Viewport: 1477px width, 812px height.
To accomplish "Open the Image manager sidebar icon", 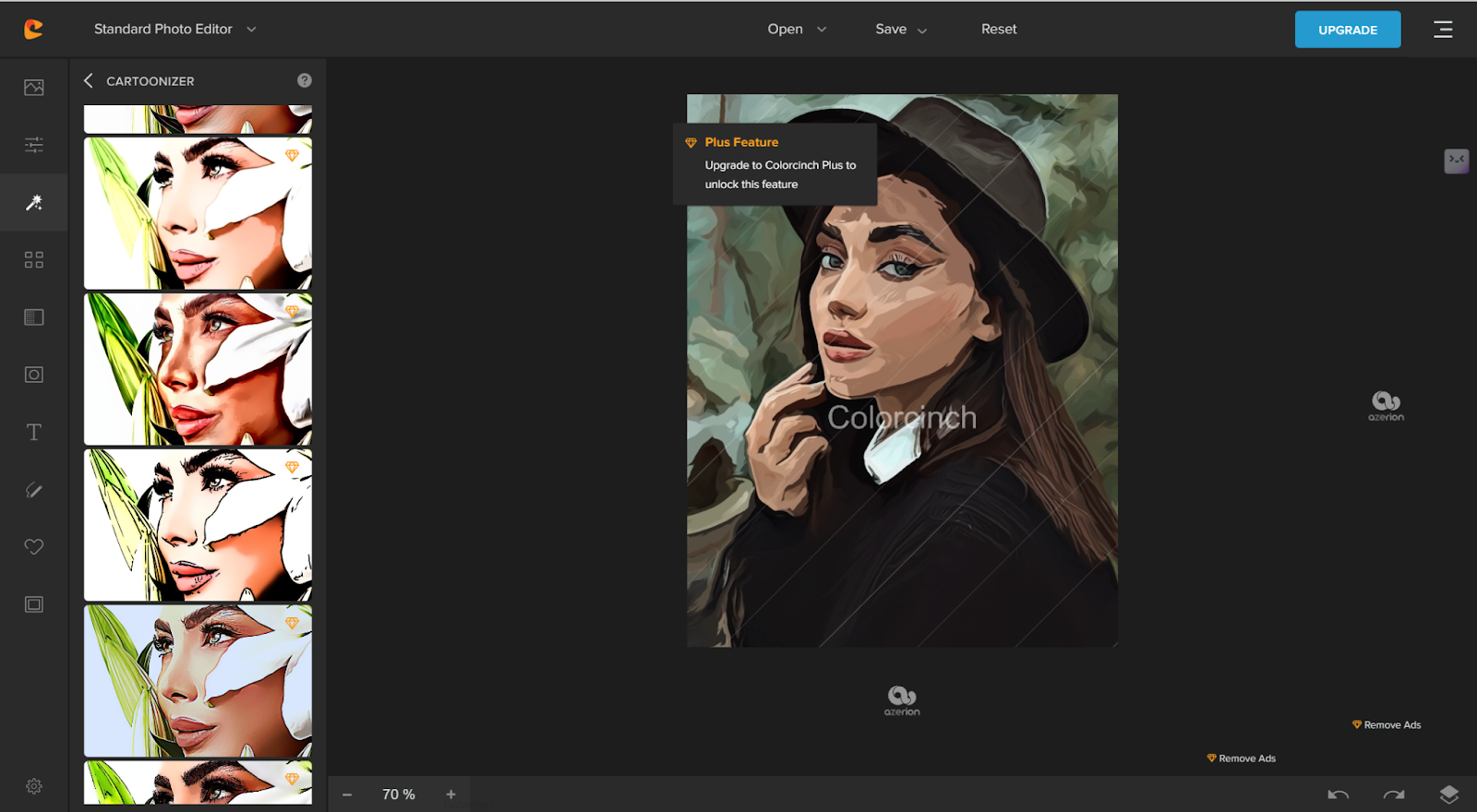I will pyautogui.click(x=34, y=87).
